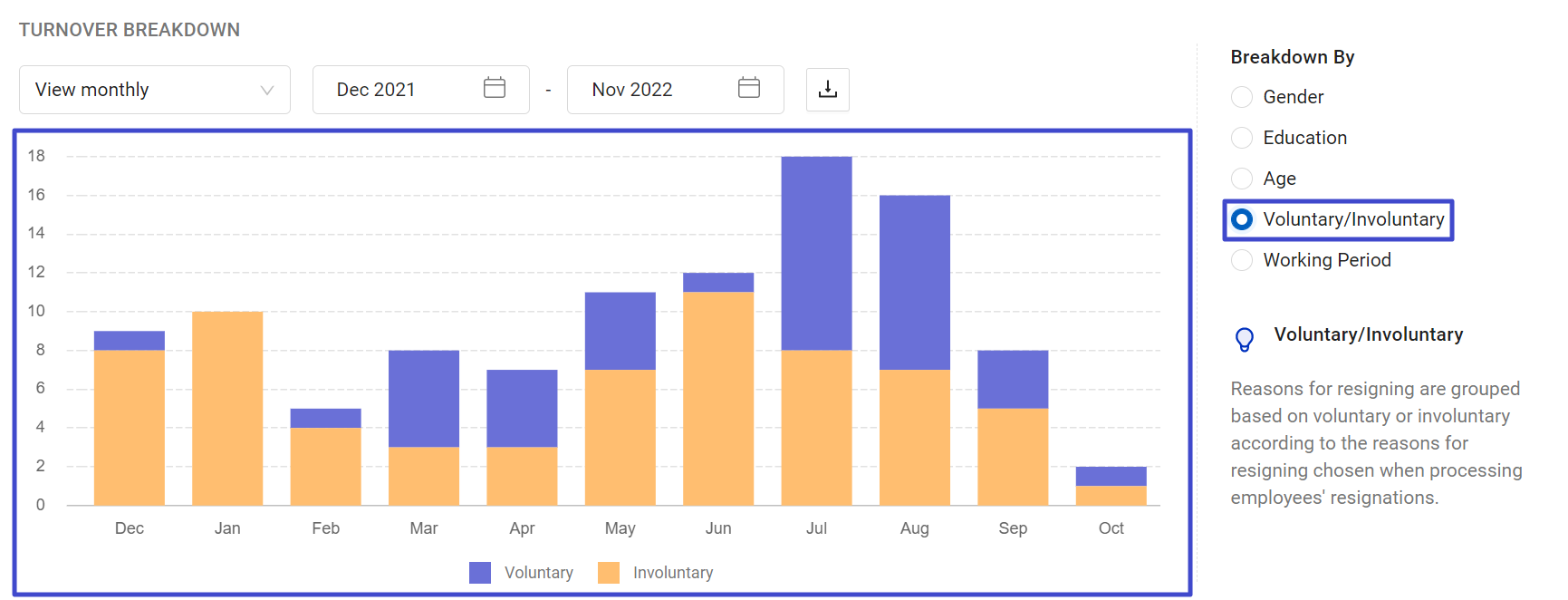Click the involuntary segment of Jun bar

(x=718, y=399)
